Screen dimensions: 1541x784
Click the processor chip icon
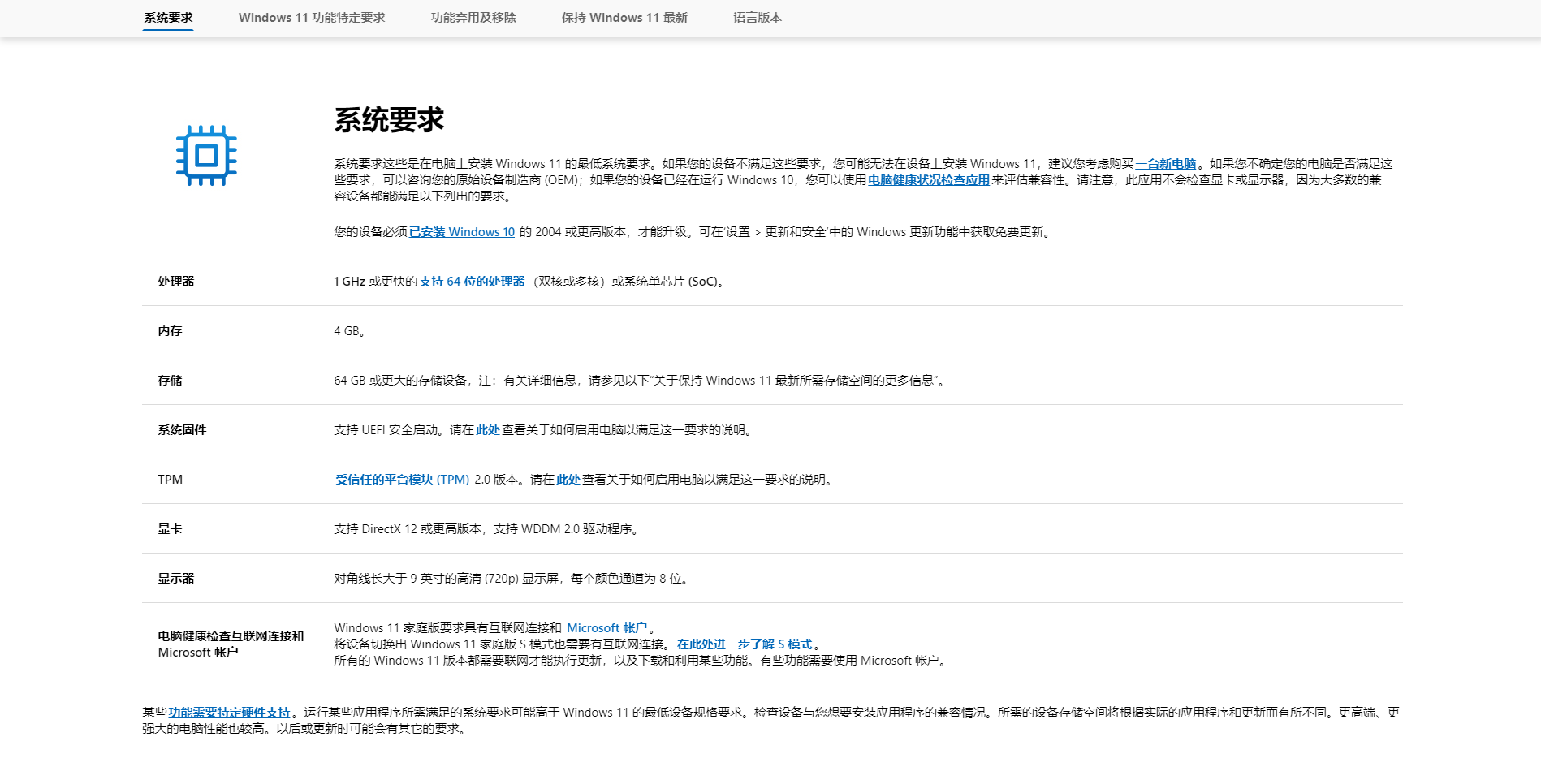tap(206, 156)
